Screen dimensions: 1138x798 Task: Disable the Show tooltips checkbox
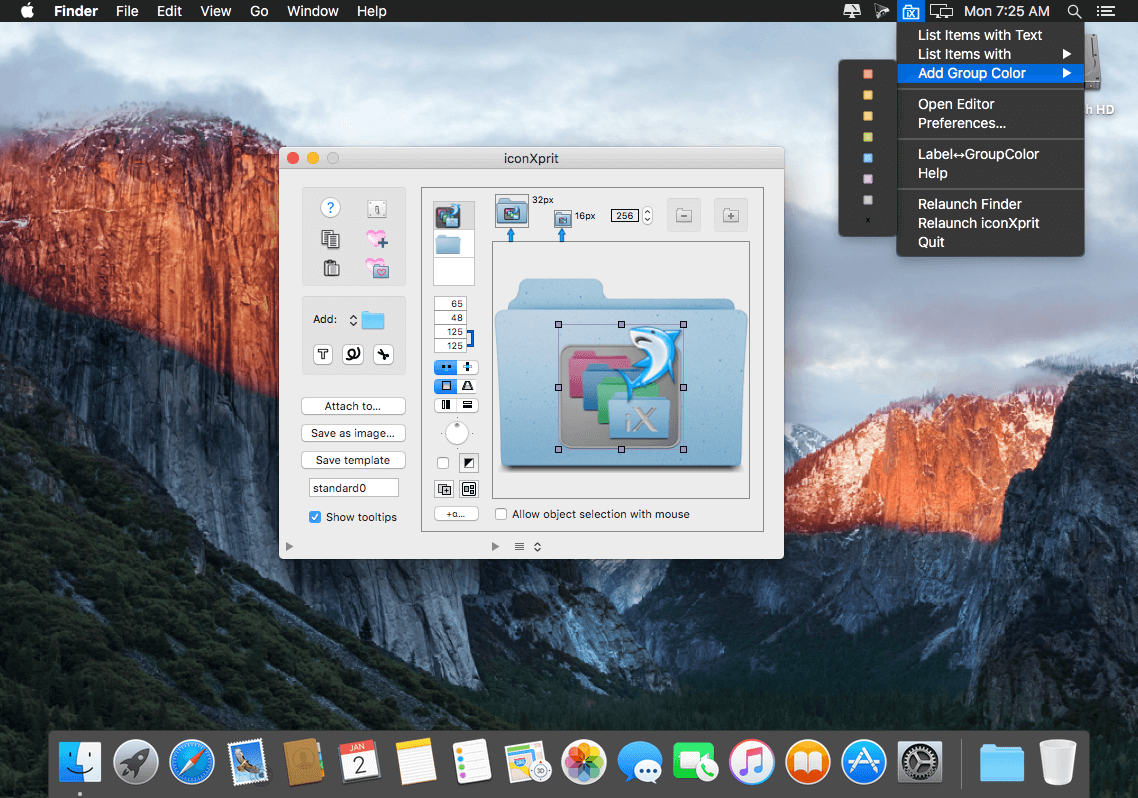click(x=315, y=517)
